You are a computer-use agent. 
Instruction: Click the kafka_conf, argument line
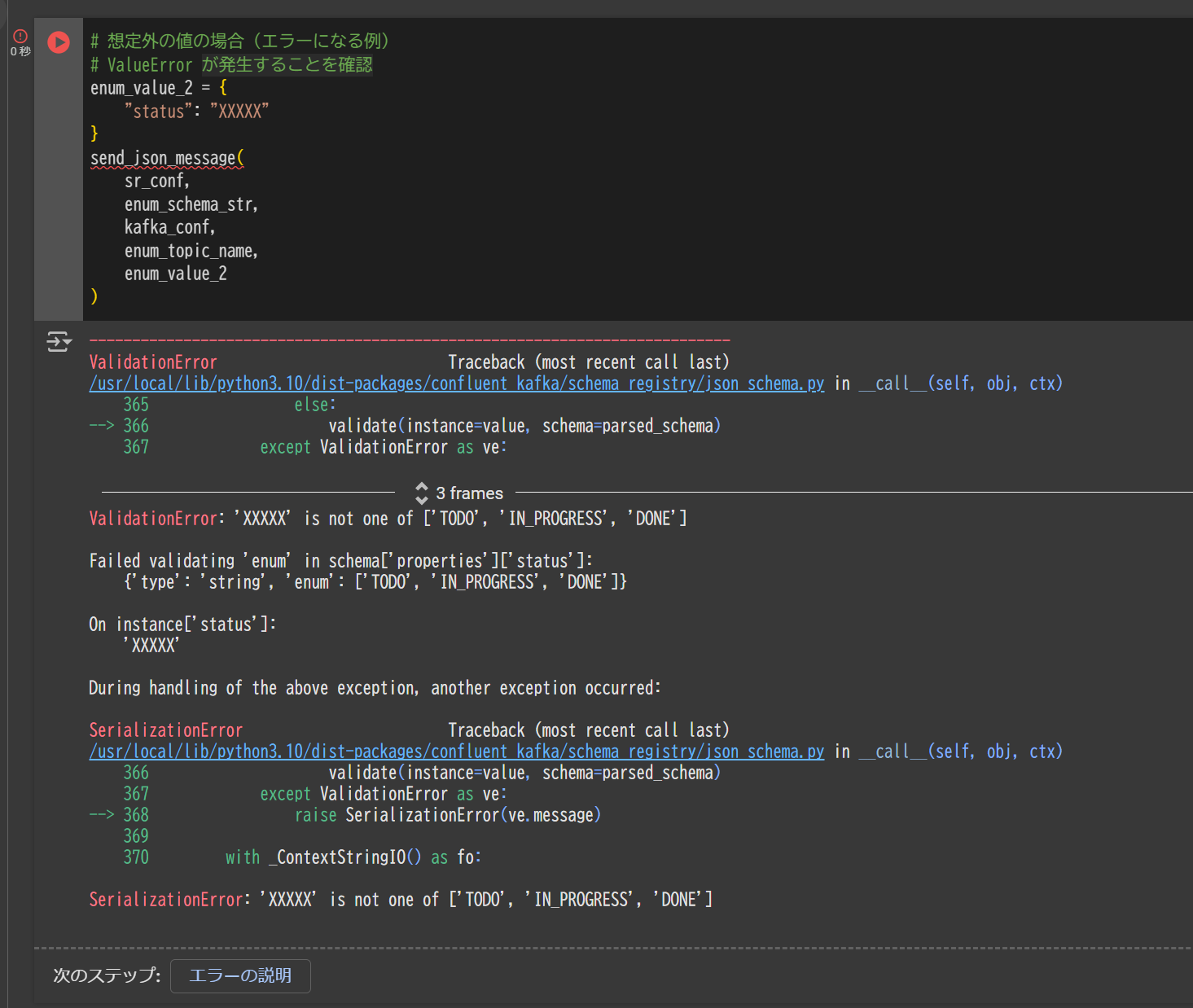pos(170,227)
